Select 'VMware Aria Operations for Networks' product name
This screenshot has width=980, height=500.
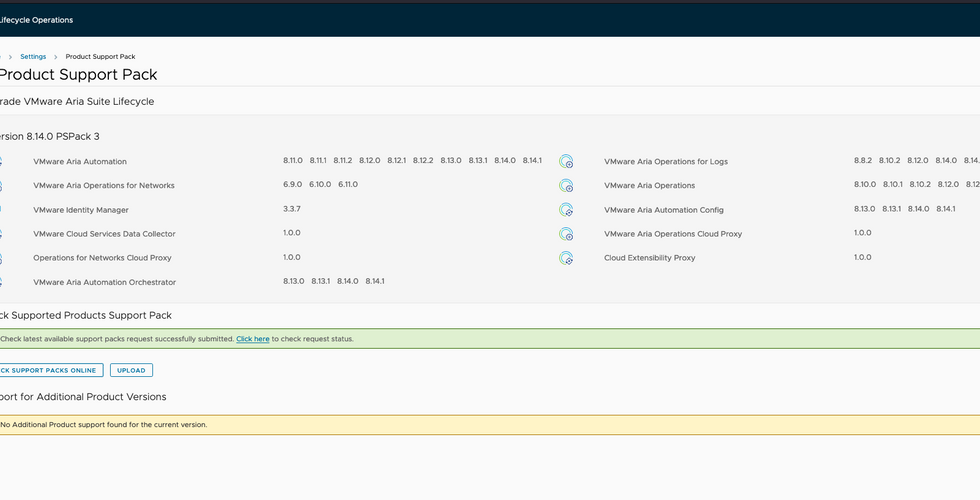click(x=104, y=186)
